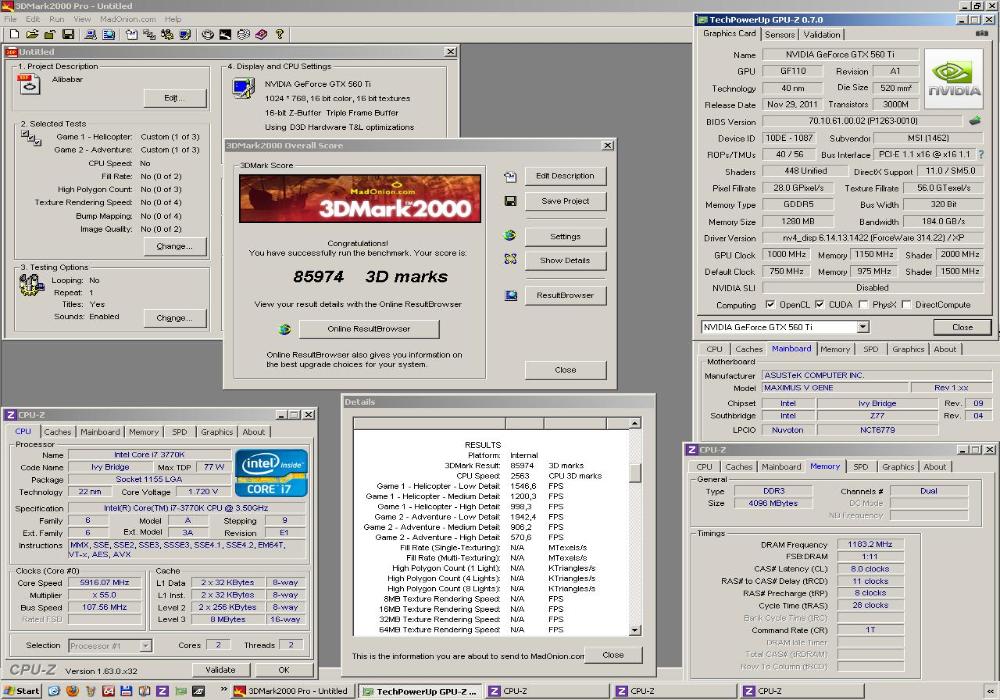Click the pink help book toolbar icon
Screen dimensions: 1000x700
point(261,34)
